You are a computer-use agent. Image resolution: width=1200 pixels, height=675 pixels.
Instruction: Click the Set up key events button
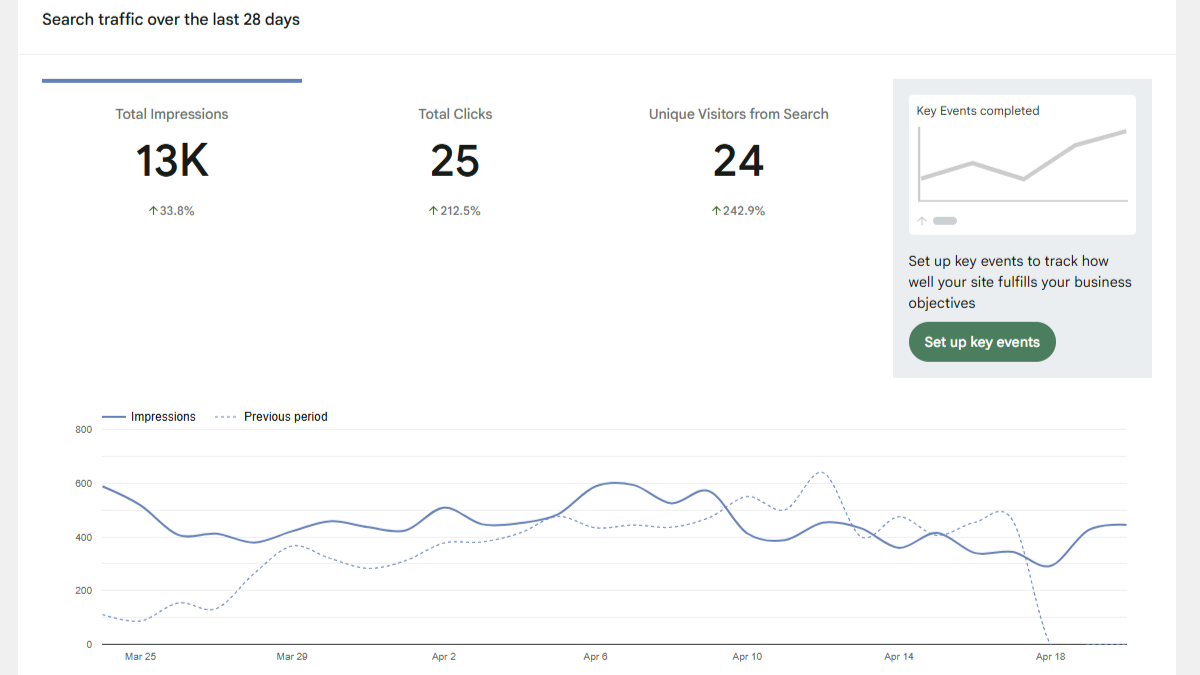(982, 342)
